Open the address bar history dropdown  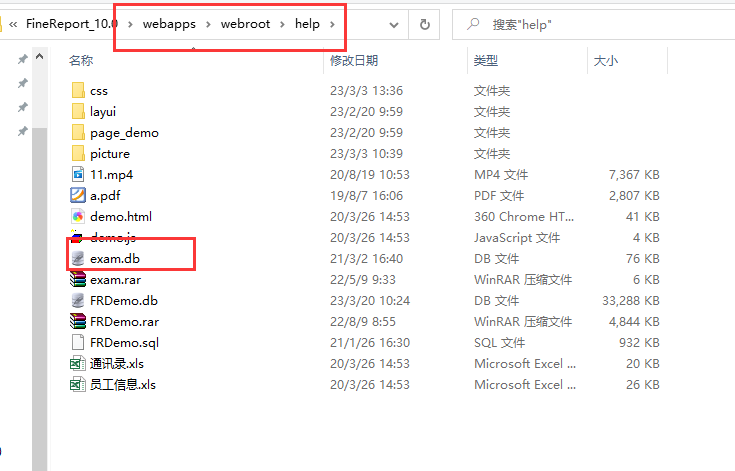point(394,25)
